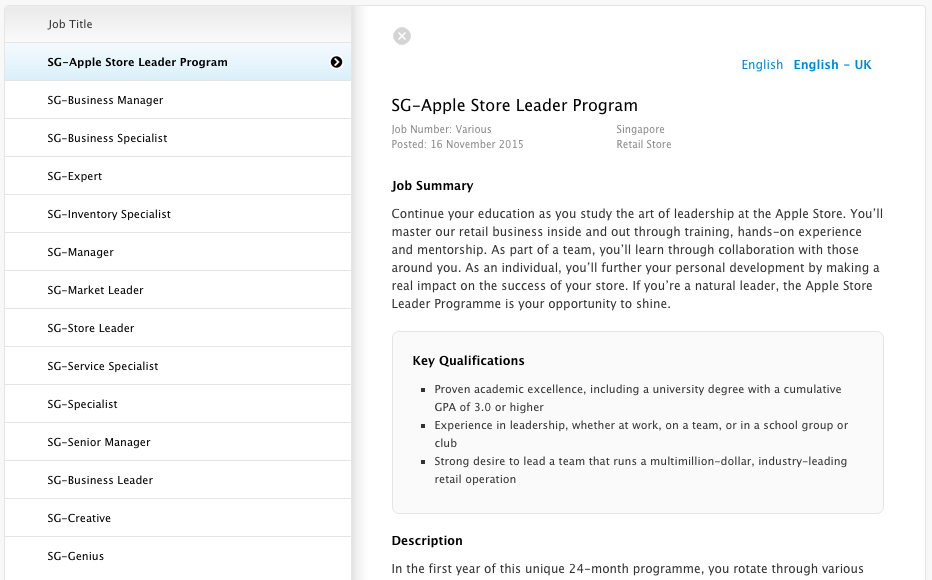Select the SG-Creative job

click(178, 518)
